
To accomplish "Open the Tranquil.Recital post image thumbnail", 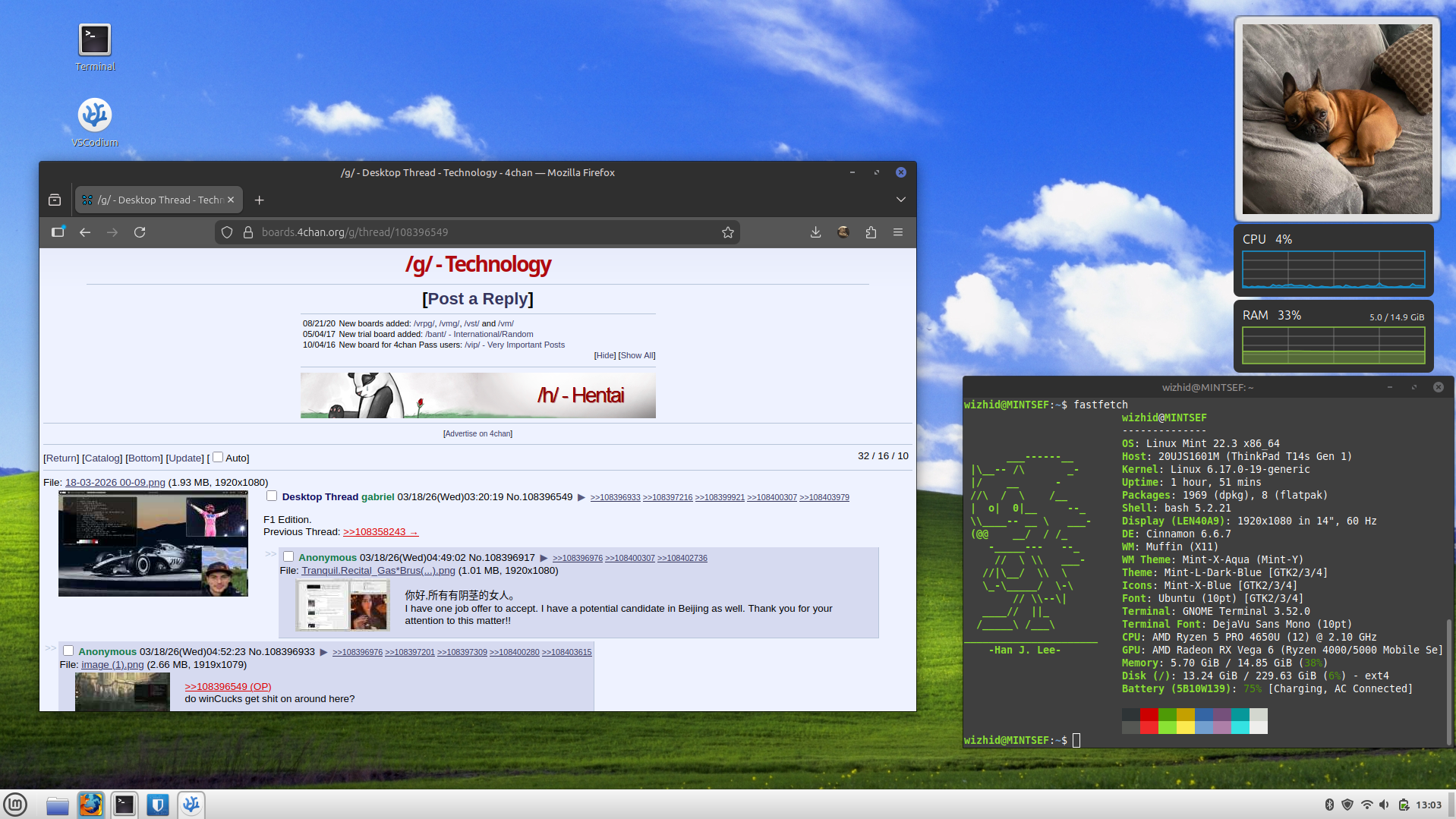I will (343, 605).
